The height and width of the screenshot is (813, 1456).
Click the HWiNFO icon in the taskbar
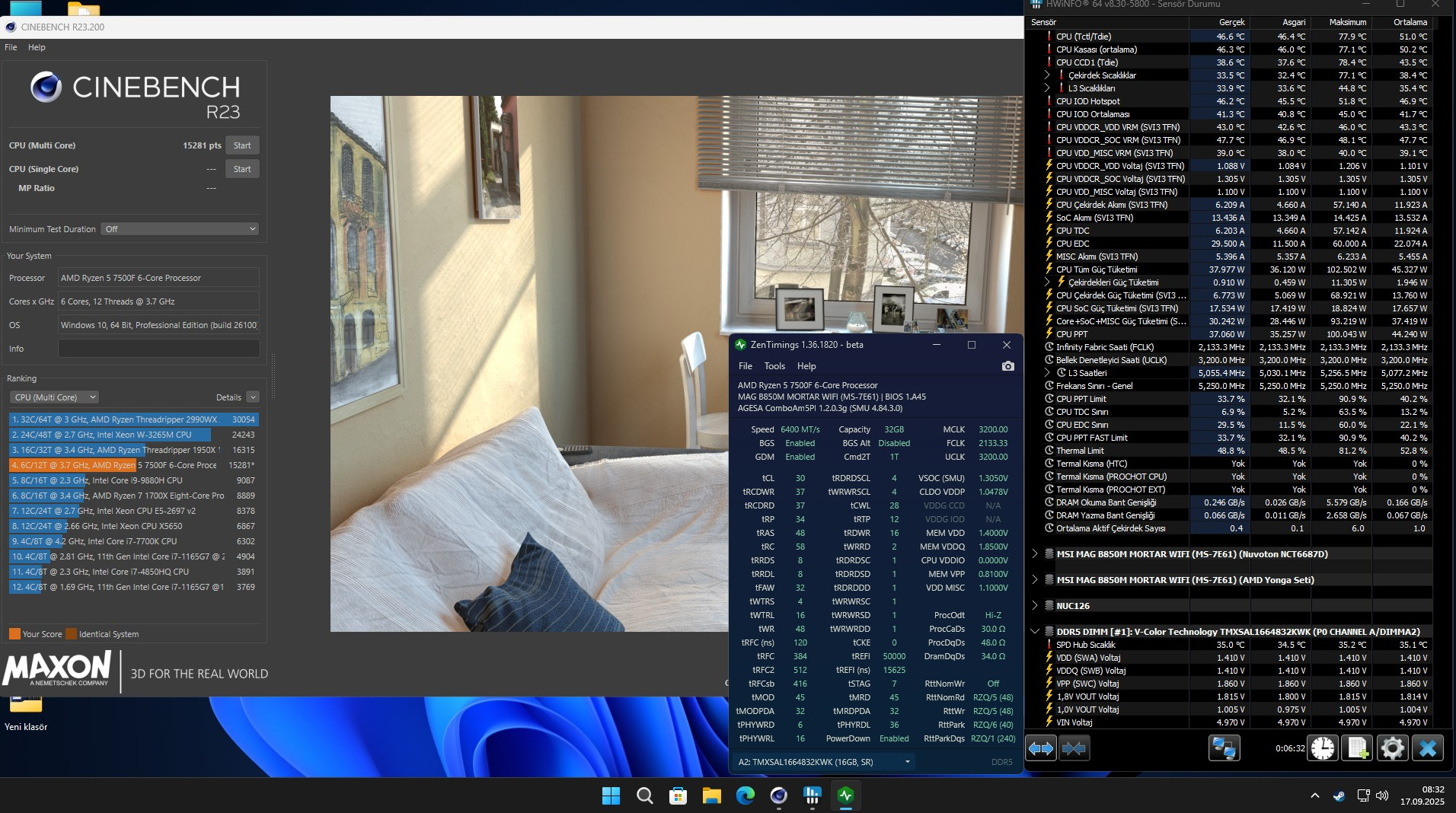[812, 795]
